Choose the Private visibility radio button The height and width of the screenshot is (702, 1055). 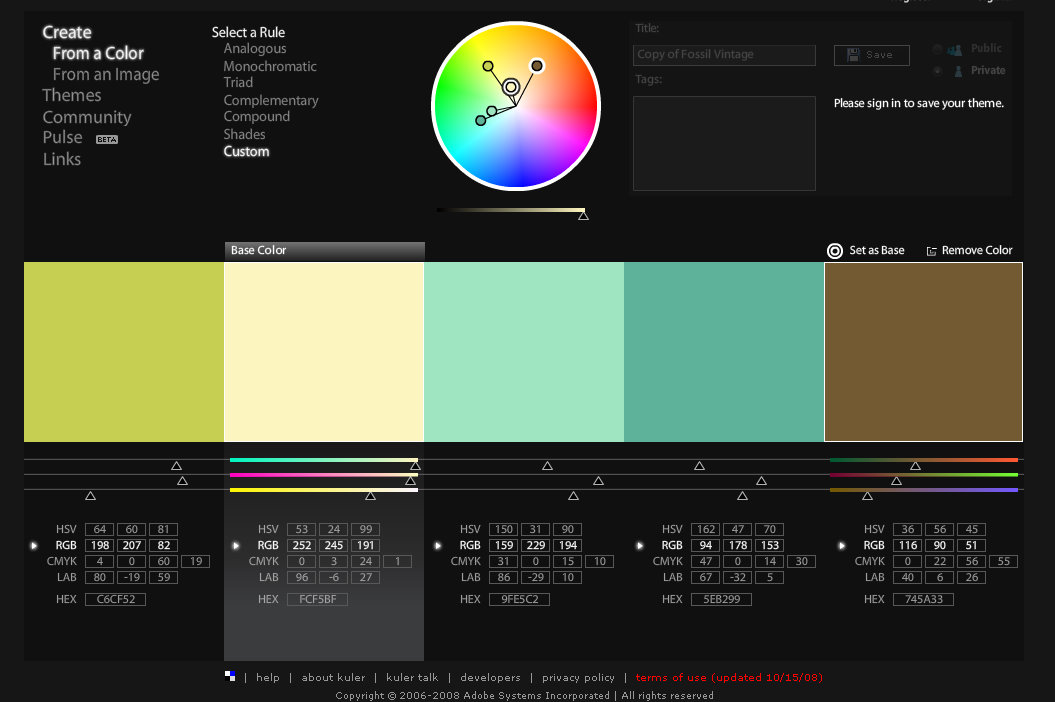coord(937,71)
